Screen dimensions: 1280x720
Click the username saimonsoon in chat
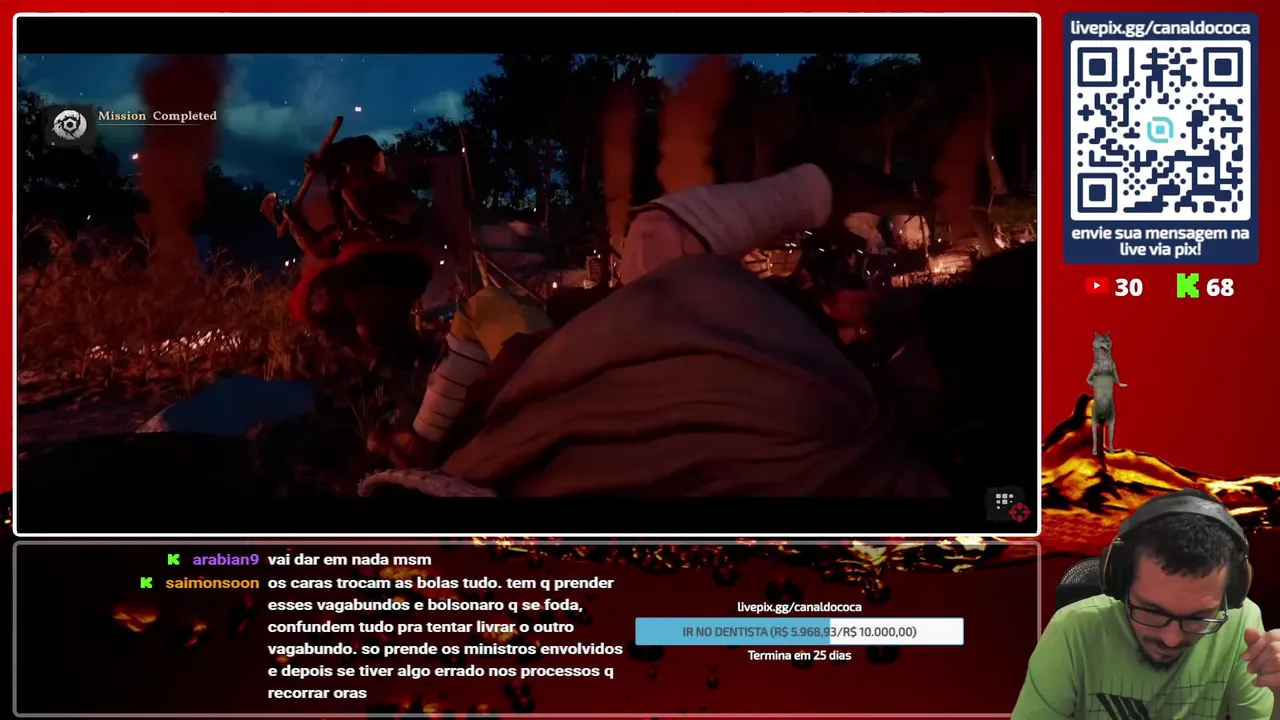(212, 582)
